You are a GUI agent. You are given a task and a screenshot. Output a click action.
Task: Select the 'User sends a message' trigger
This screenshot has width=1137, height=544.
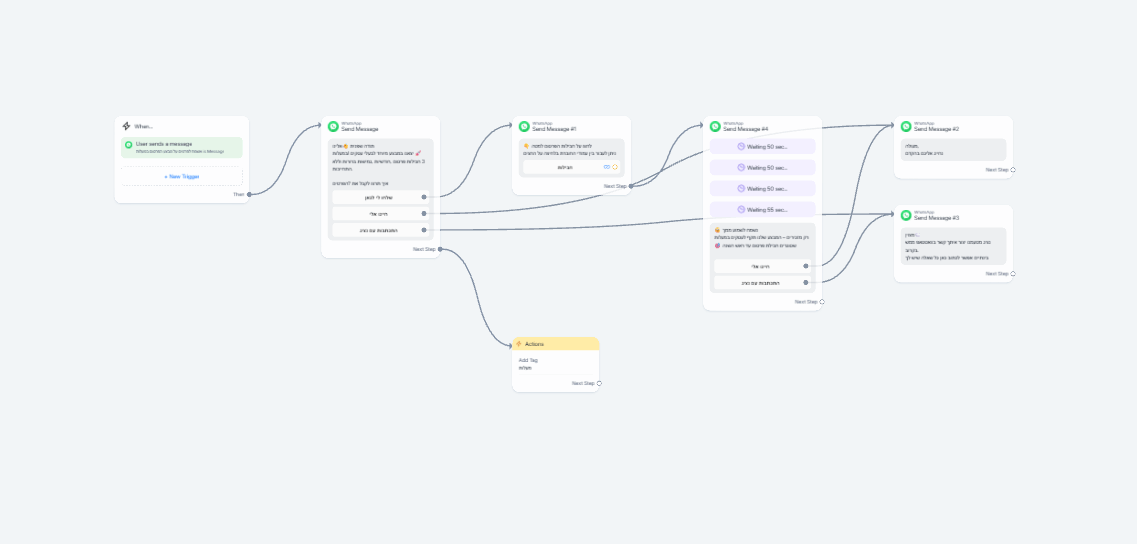(x=181, y=147)
